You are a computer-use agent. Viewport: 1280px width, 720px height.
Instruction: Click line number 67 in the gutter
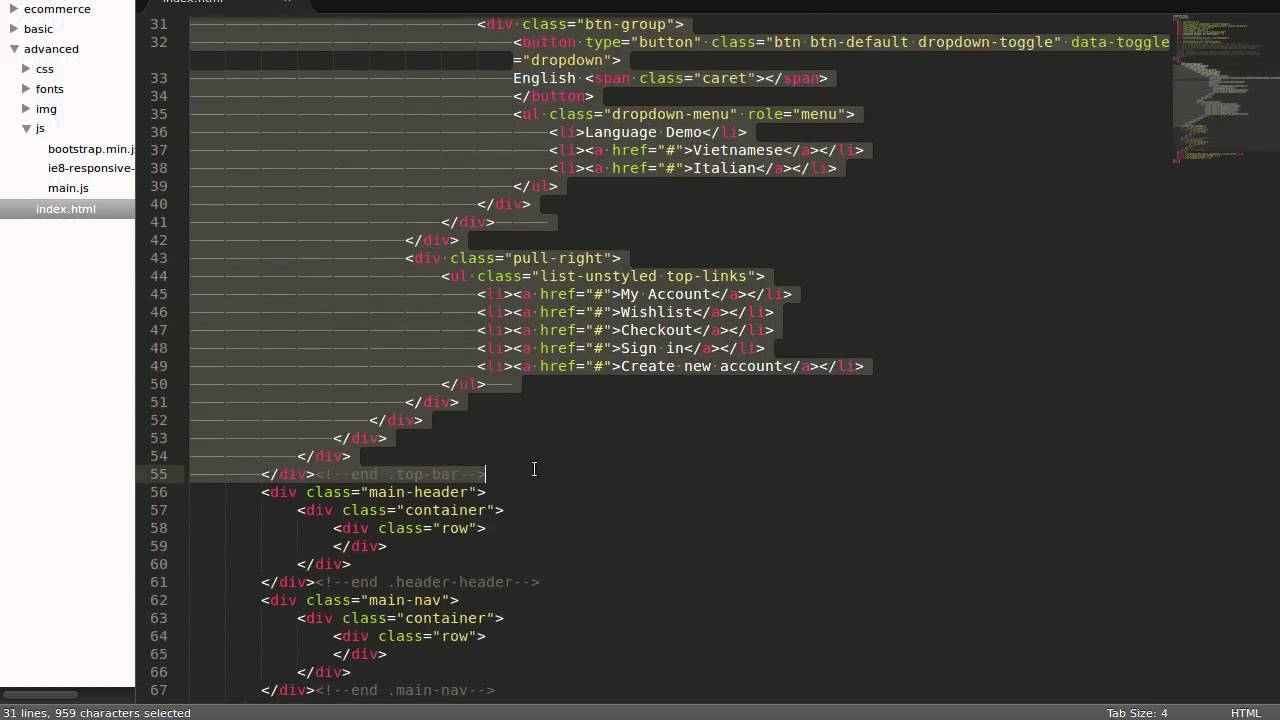158,690
